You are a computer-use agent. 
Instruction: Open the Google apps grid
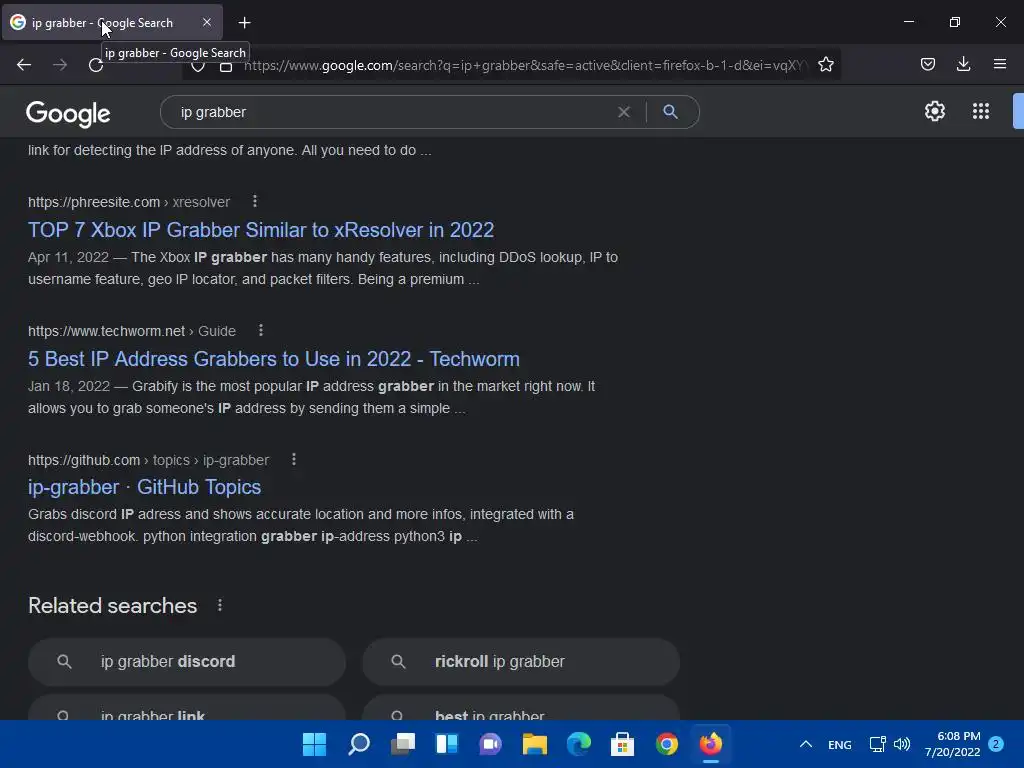coord(981,111)
